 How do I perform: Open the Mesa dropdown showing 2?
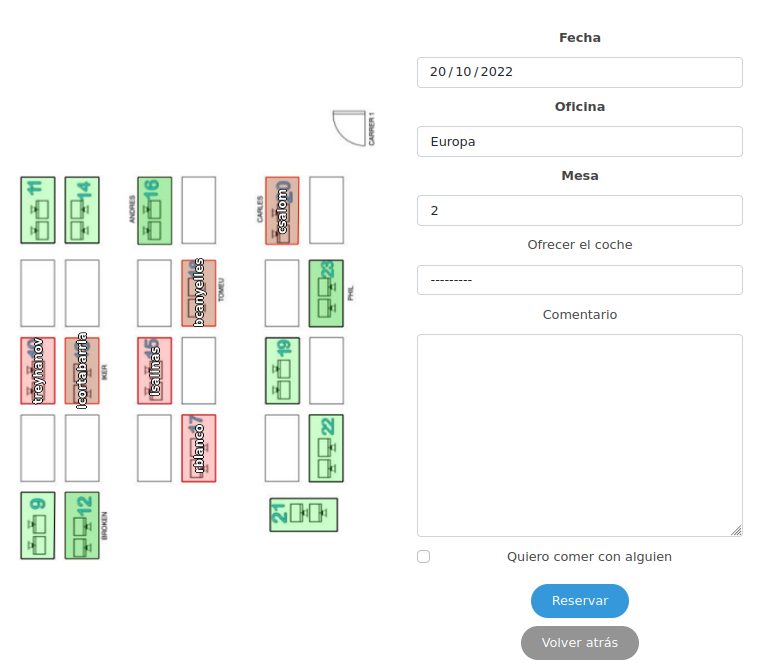tap(580, 211)
